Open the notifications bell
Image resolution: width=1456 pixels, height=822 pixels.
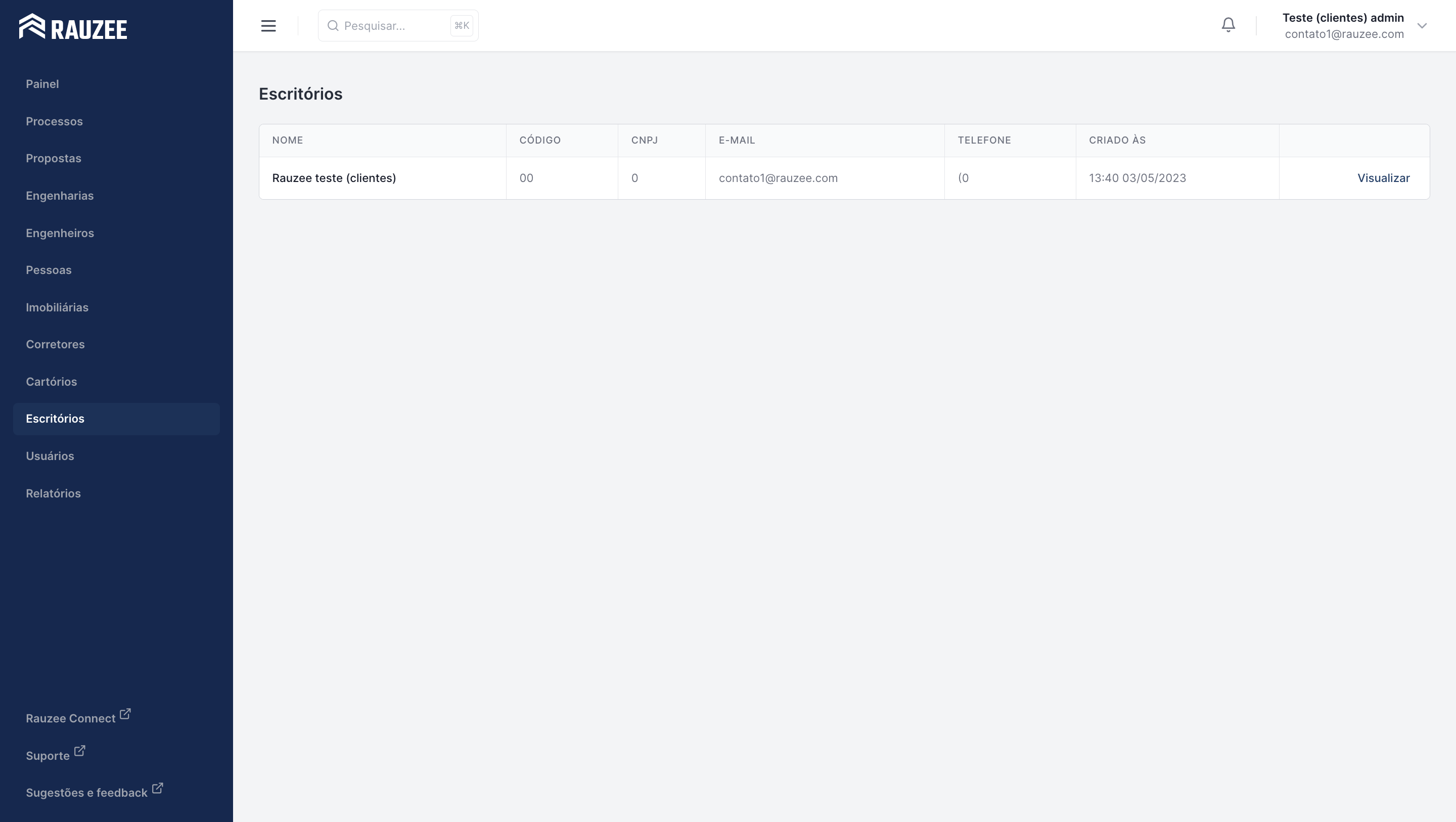(x=1228, y=25)
